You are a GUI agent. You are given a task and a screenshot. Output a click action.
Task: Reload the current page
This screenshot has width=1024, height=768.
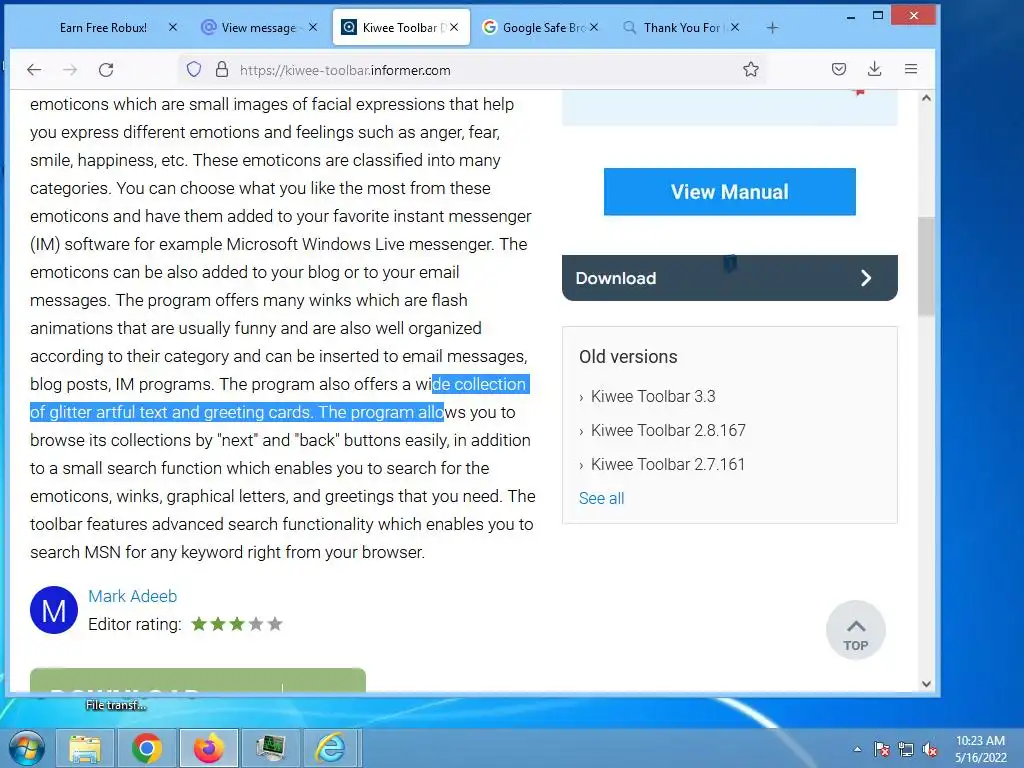coord(106,70)
